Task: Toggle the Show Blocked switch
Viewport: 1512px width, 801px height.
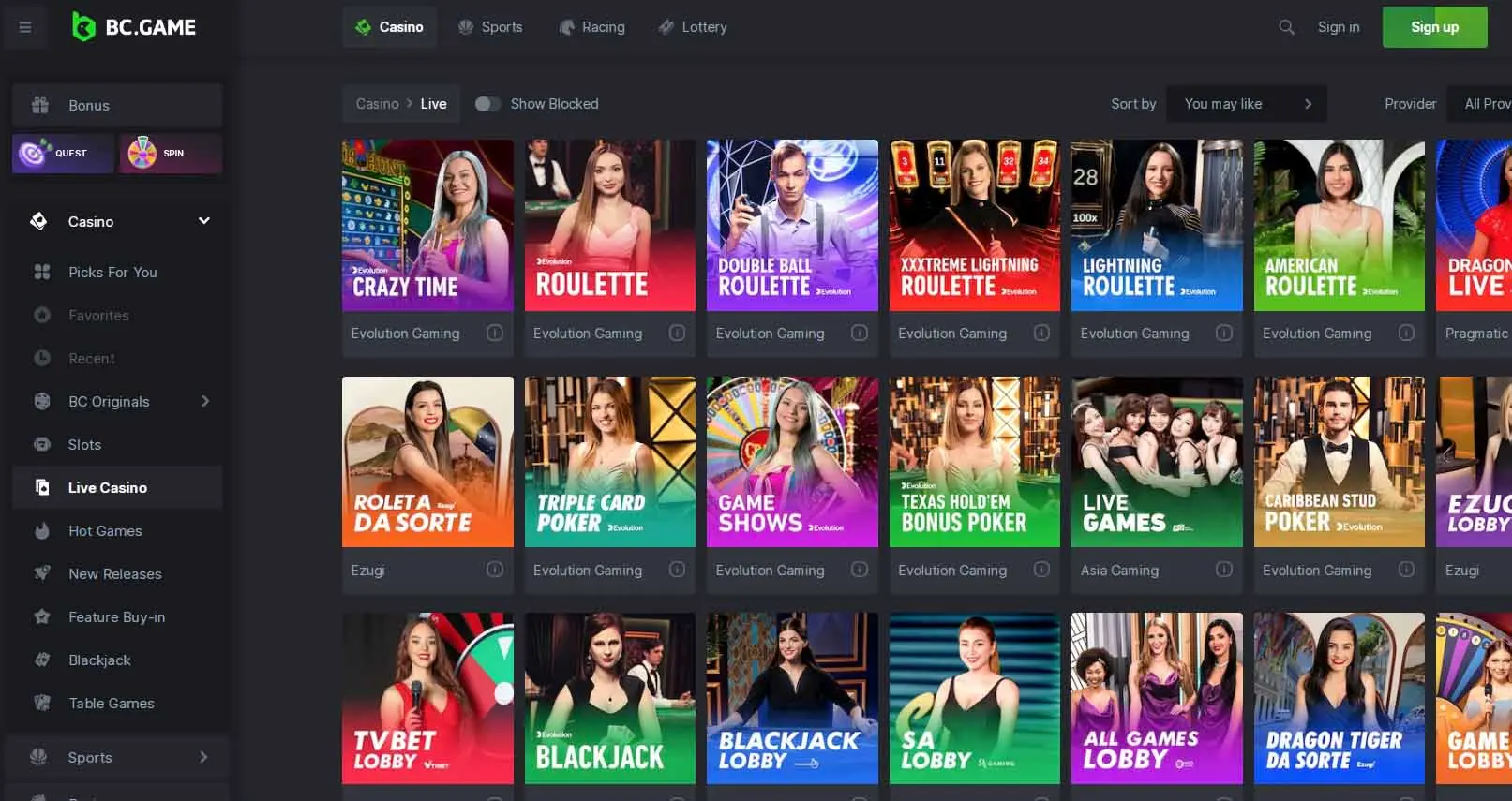Action: point(487,104)
